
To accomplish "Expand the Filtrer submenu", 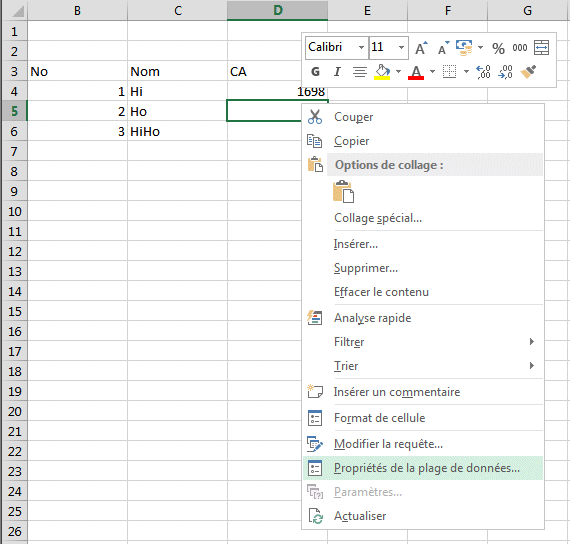I will [x=423, y=342].
